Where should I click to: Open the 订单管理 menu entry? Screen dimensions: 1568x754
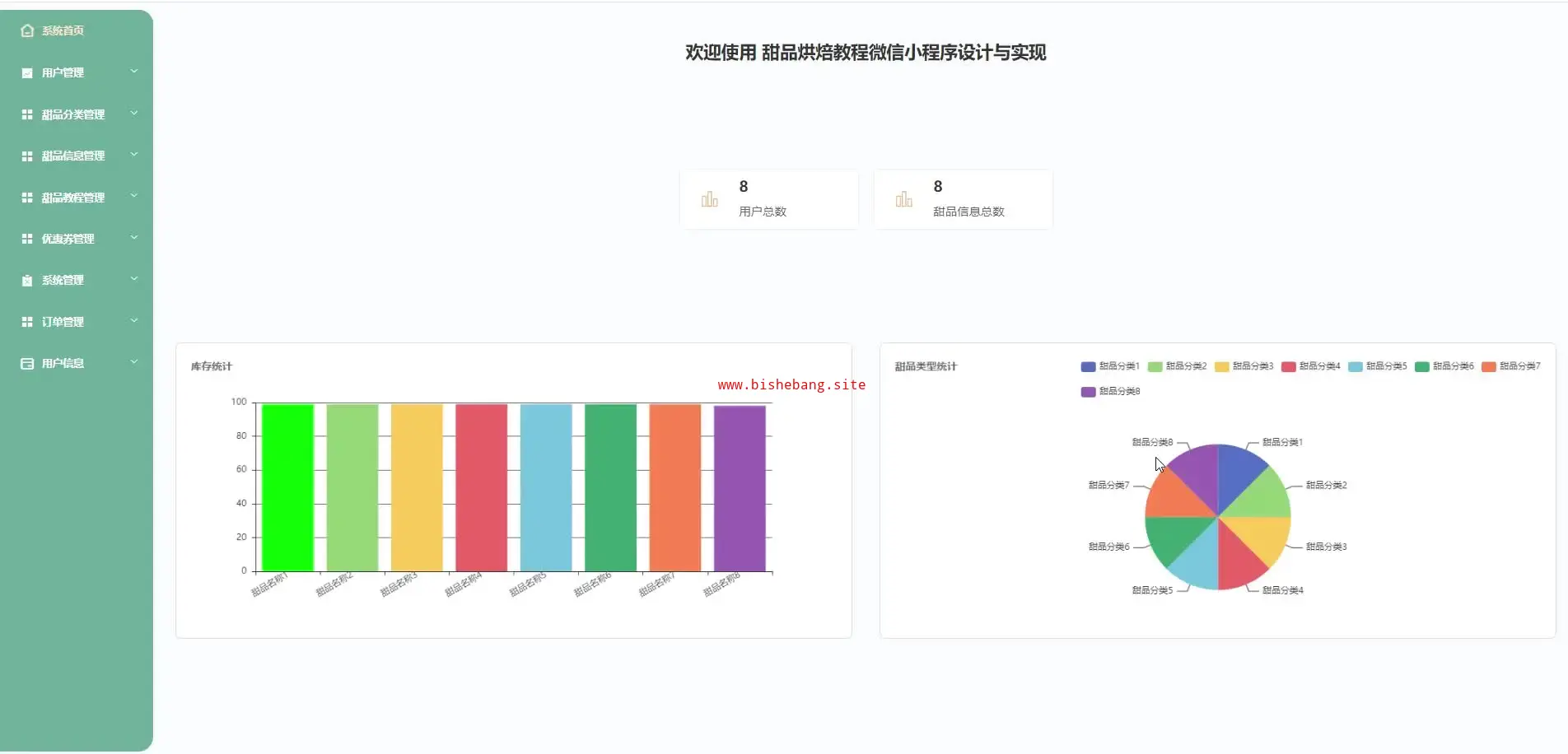63,322
